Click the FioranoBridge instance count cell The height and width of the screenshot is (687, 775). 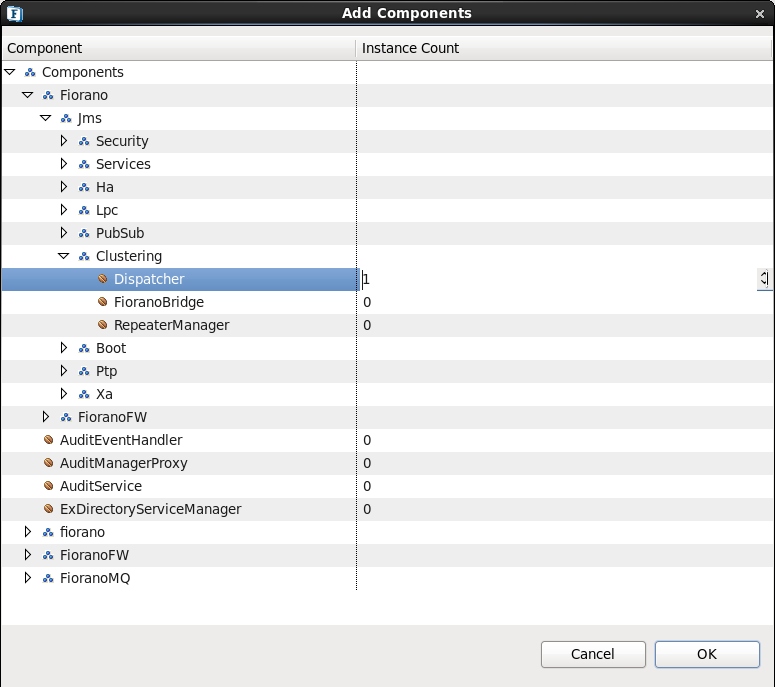[565, 302]
